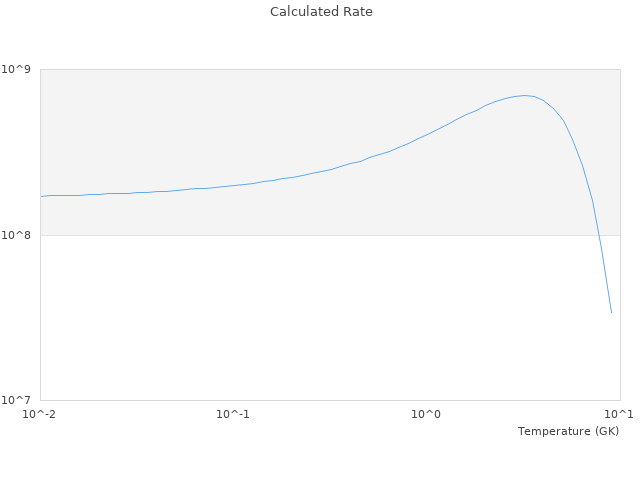Click the curve's lowest right end point
The height and width of the screenshot is (480, 640).
pyautogui.click(x=611, y=313)
